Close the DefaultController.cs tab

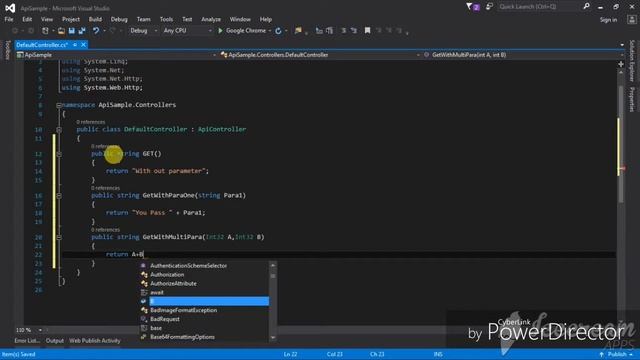[83, 45]
